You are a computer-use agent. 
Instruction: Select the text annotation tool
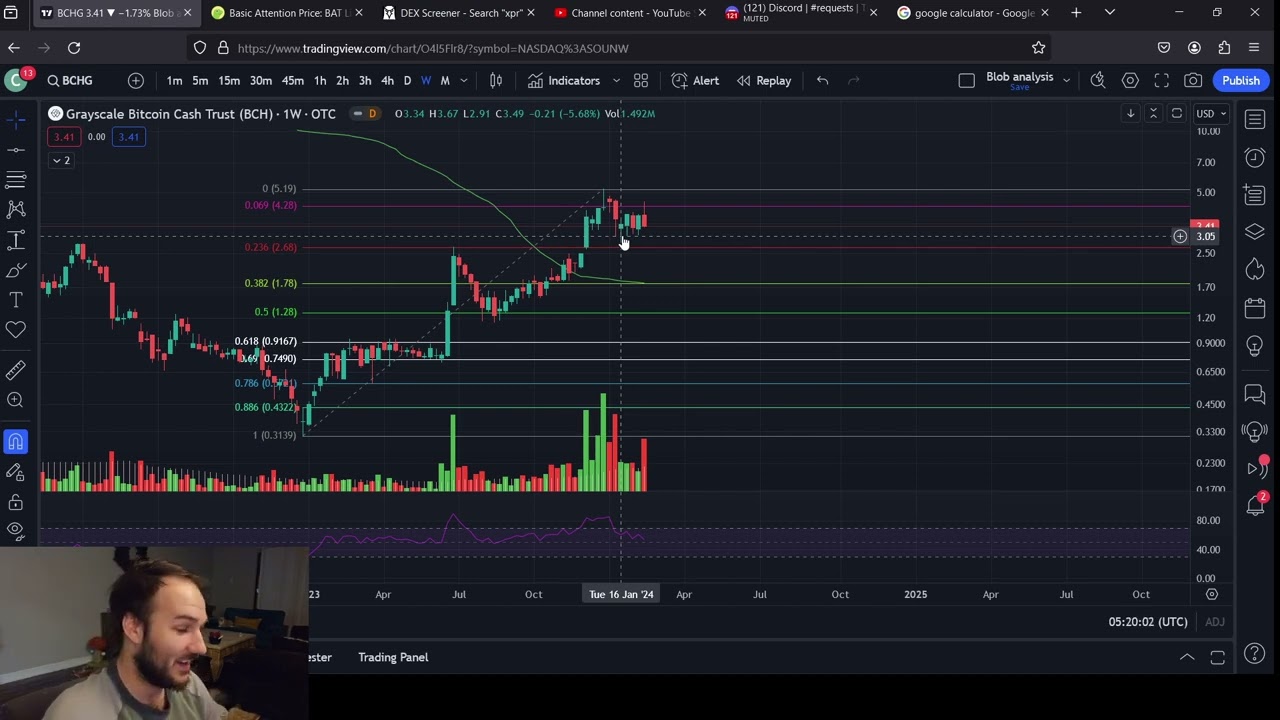click(16, 300)
